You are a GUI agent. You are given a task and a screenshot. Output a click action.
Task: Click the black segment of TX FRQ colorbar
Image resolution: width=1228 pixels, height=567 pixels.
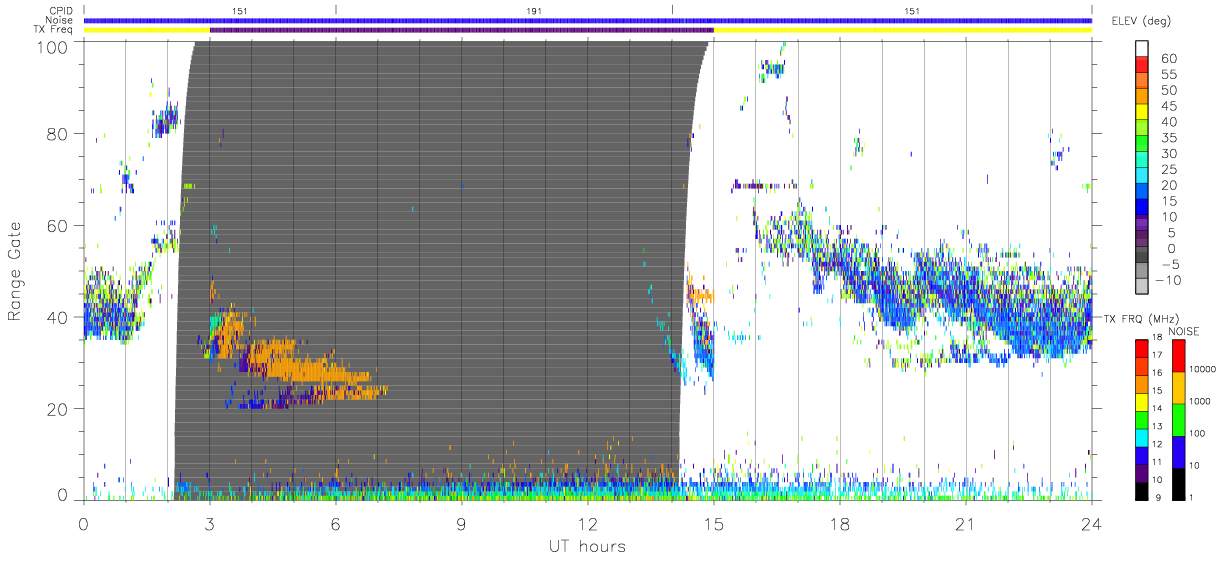tap(1142, 489)
